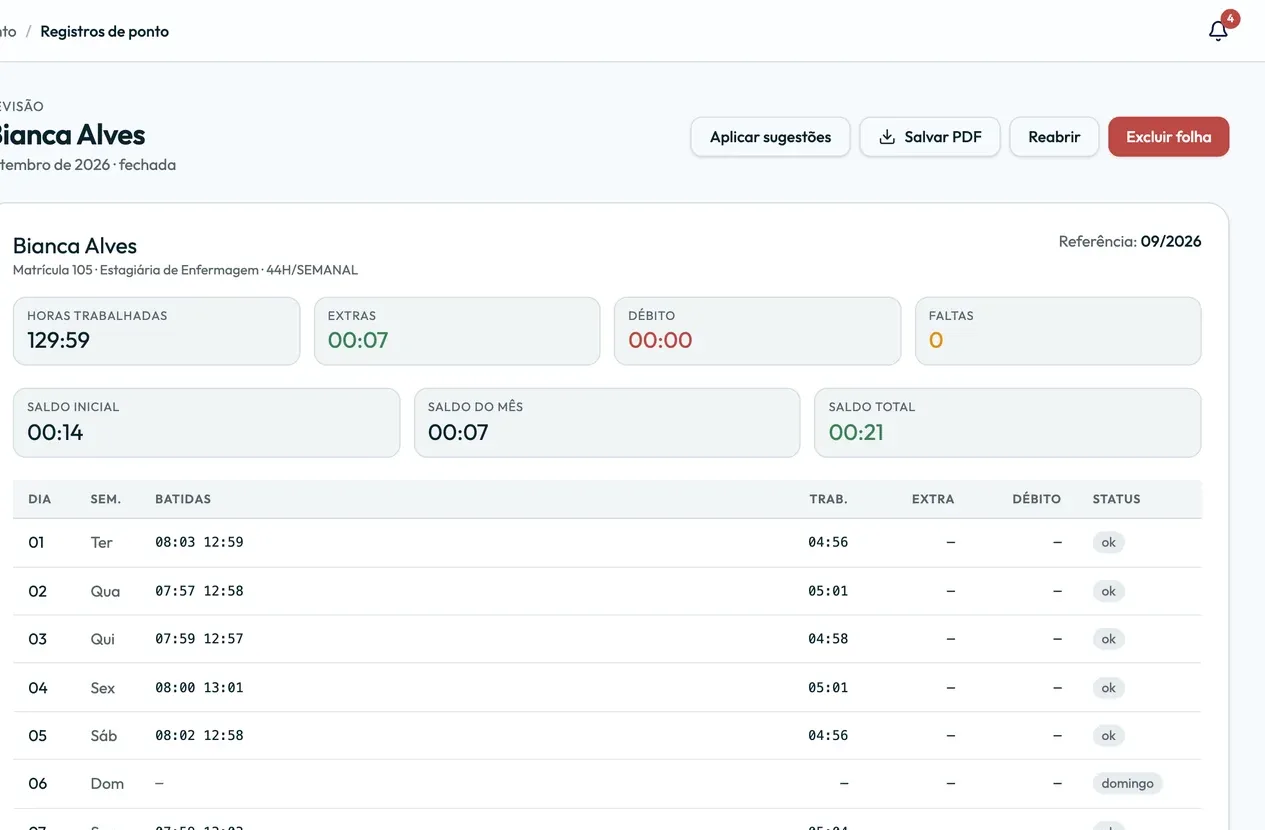Click the download icon in Salvar PDF
Viewport: 1265px width, 830px height.
[886, 137]
